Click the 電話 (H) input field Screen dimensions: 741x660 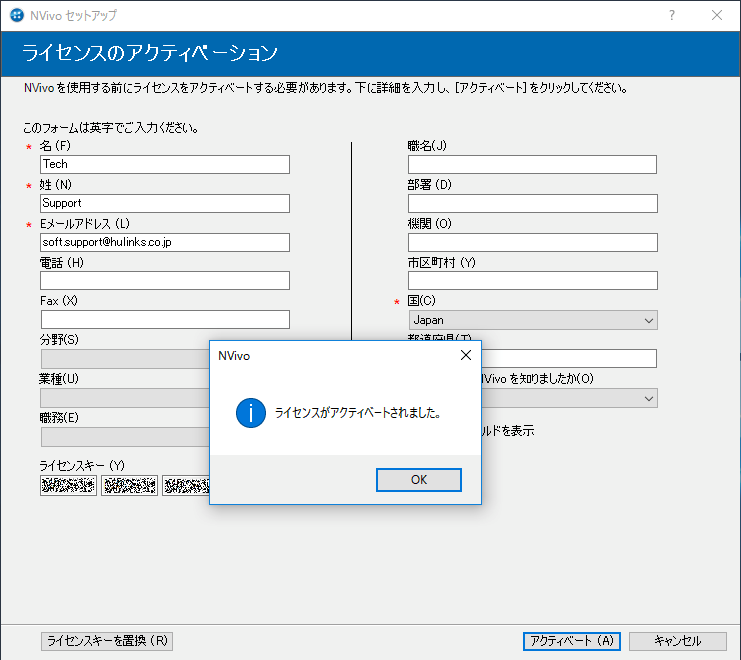point(165,281)
